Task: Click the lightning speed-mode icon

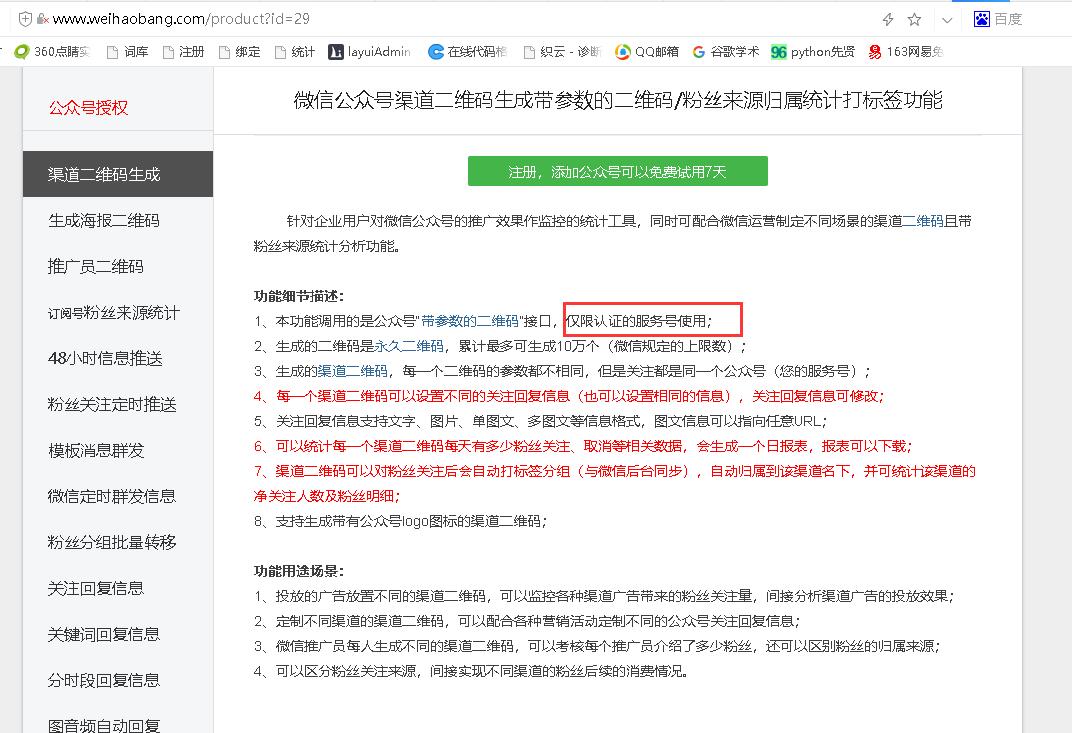Action: coord(888,19)
